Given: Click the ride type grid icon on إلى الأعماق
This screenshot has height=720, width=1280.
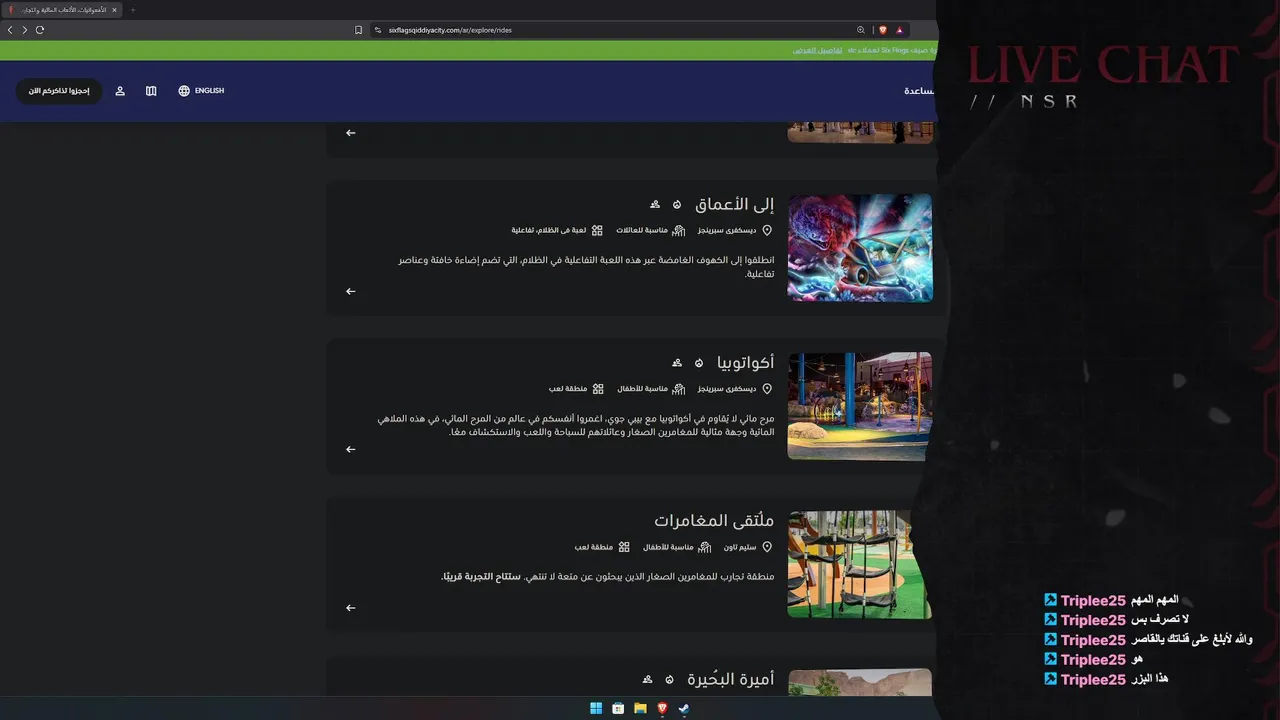Looking at the screenshot, I should [597, 230].
